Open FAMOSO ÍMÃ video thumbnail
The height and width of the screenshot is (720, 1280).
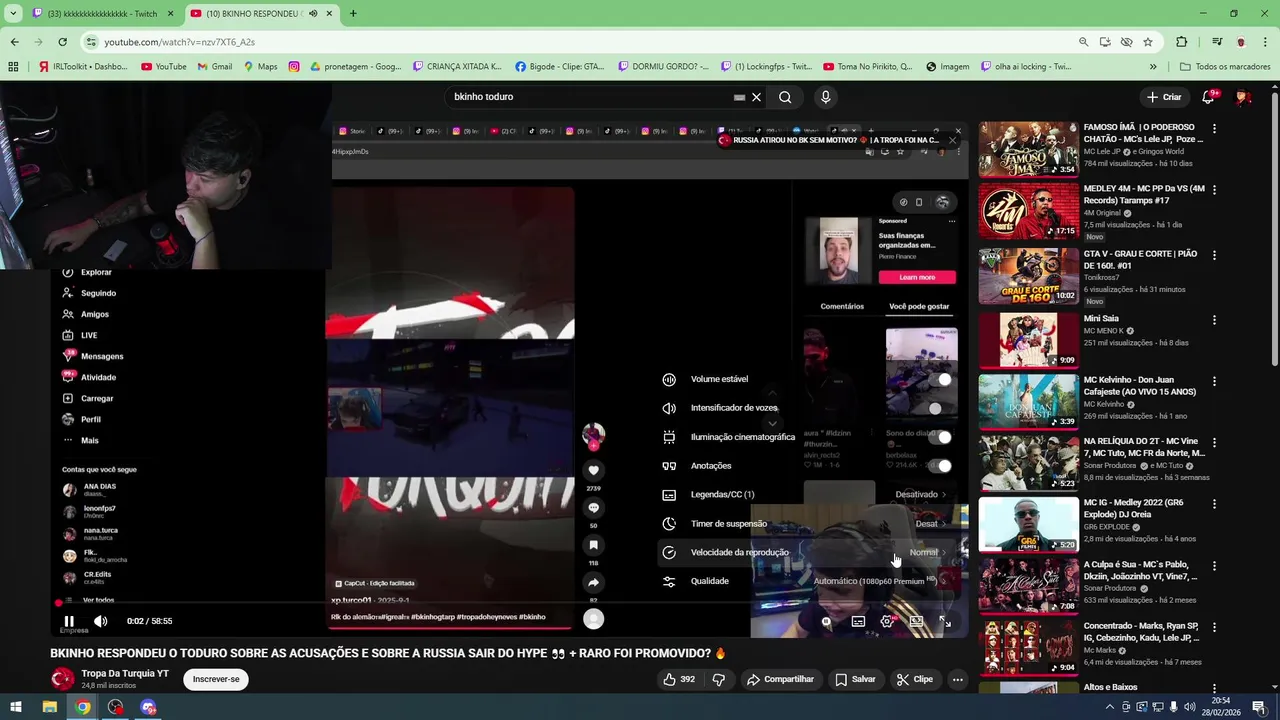click(1028, 149)
